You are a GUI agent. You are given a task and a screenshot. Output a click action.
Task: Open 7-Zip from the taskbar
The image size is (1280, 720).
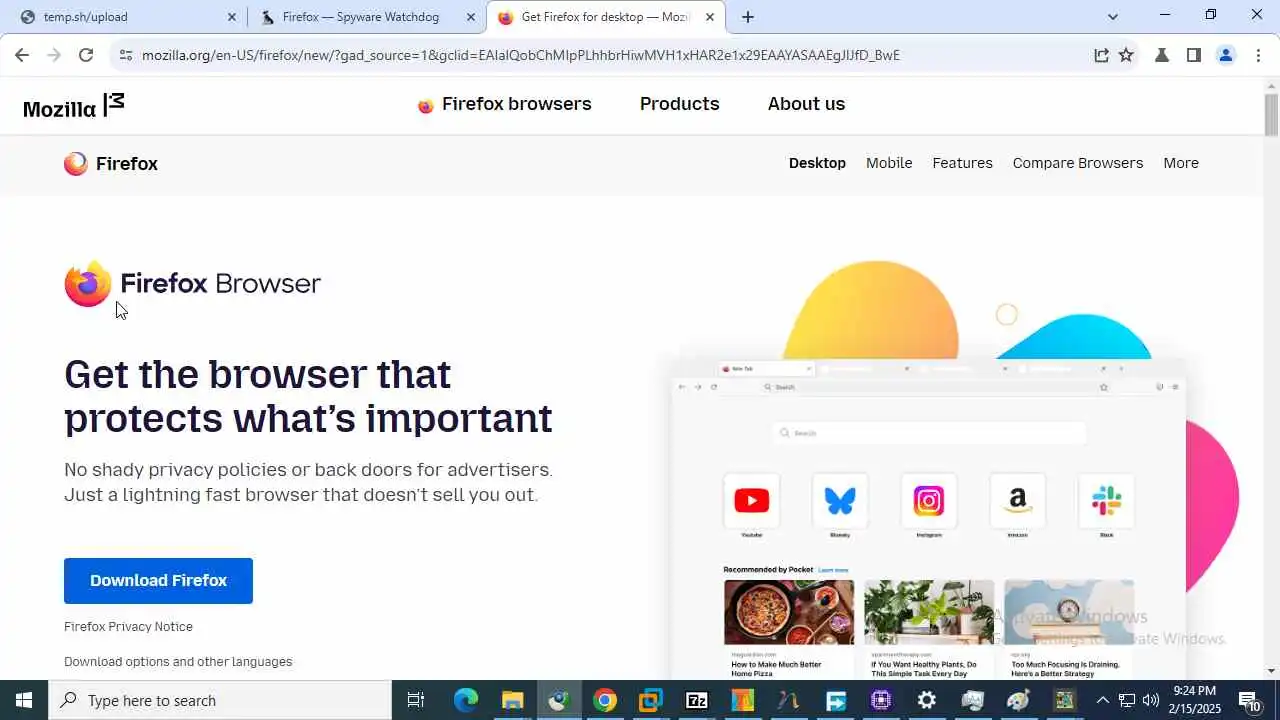pos(696,700)
